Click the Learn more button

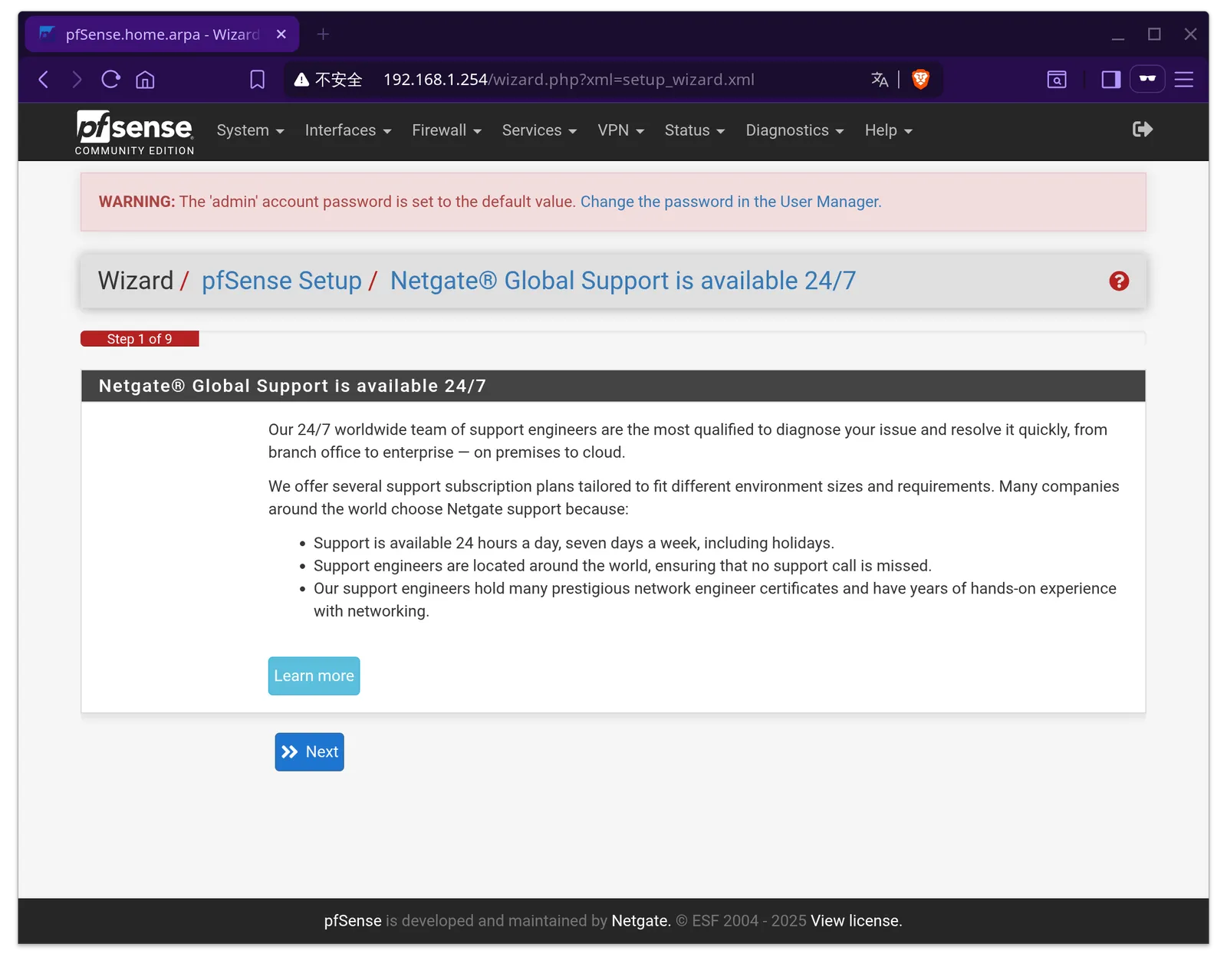point(314,676)
